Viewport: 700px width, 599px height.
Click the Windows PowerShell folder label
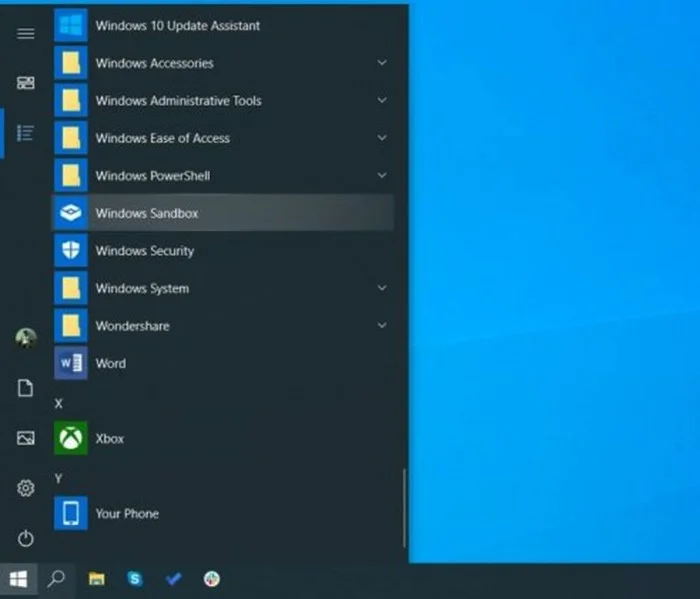point(153,176)
